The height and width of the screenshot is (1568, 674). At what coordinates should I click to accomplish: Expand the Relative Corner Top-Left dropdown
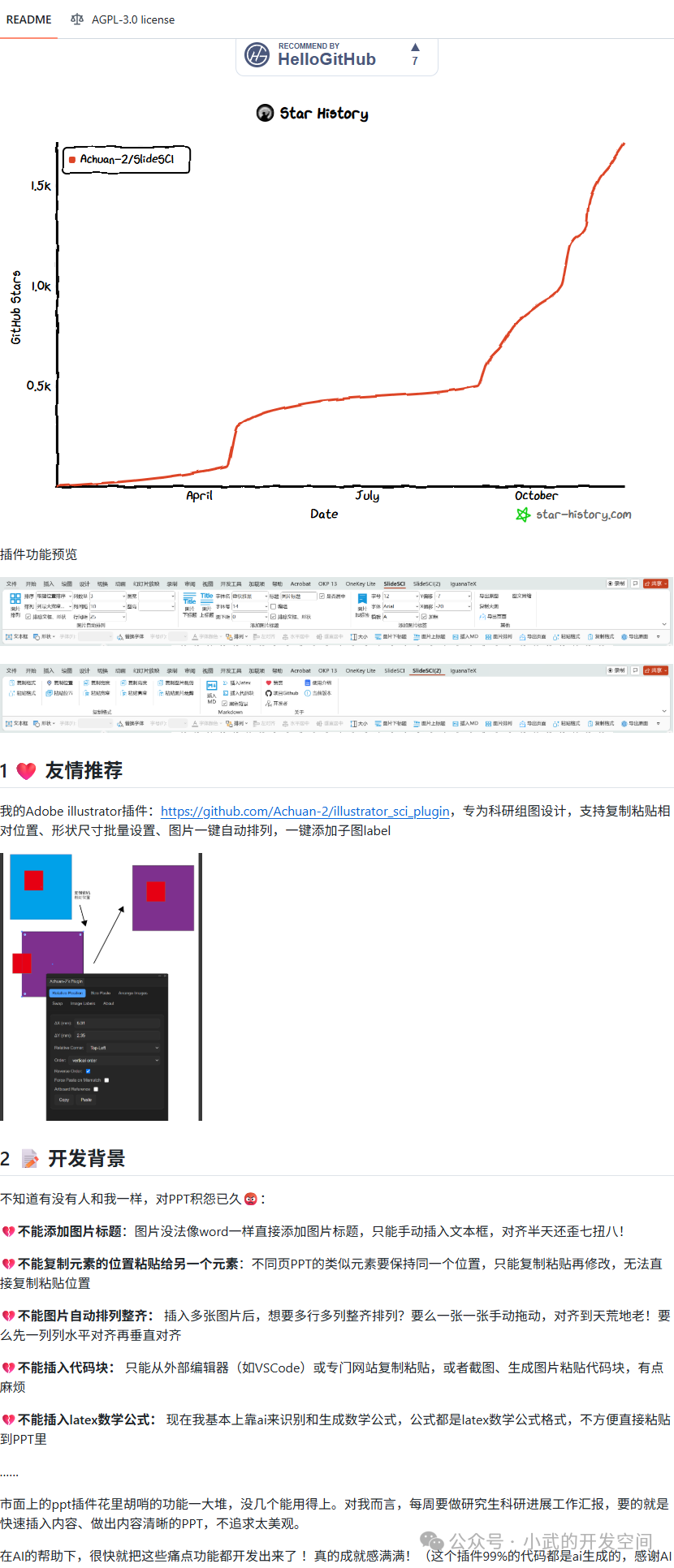tap(123, 1048)
